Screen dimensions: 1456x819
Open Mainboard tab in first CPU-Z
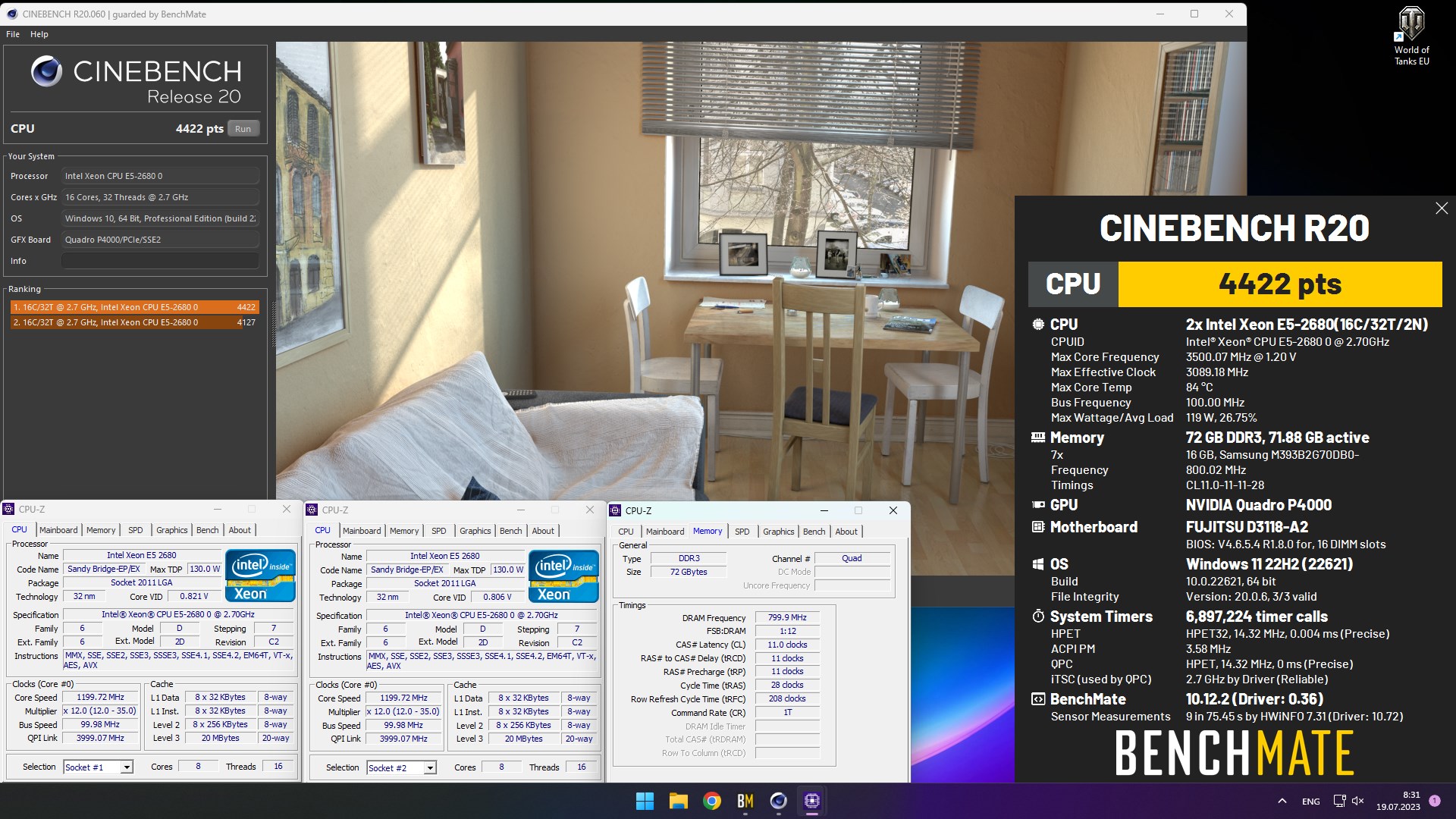[58, 530]
